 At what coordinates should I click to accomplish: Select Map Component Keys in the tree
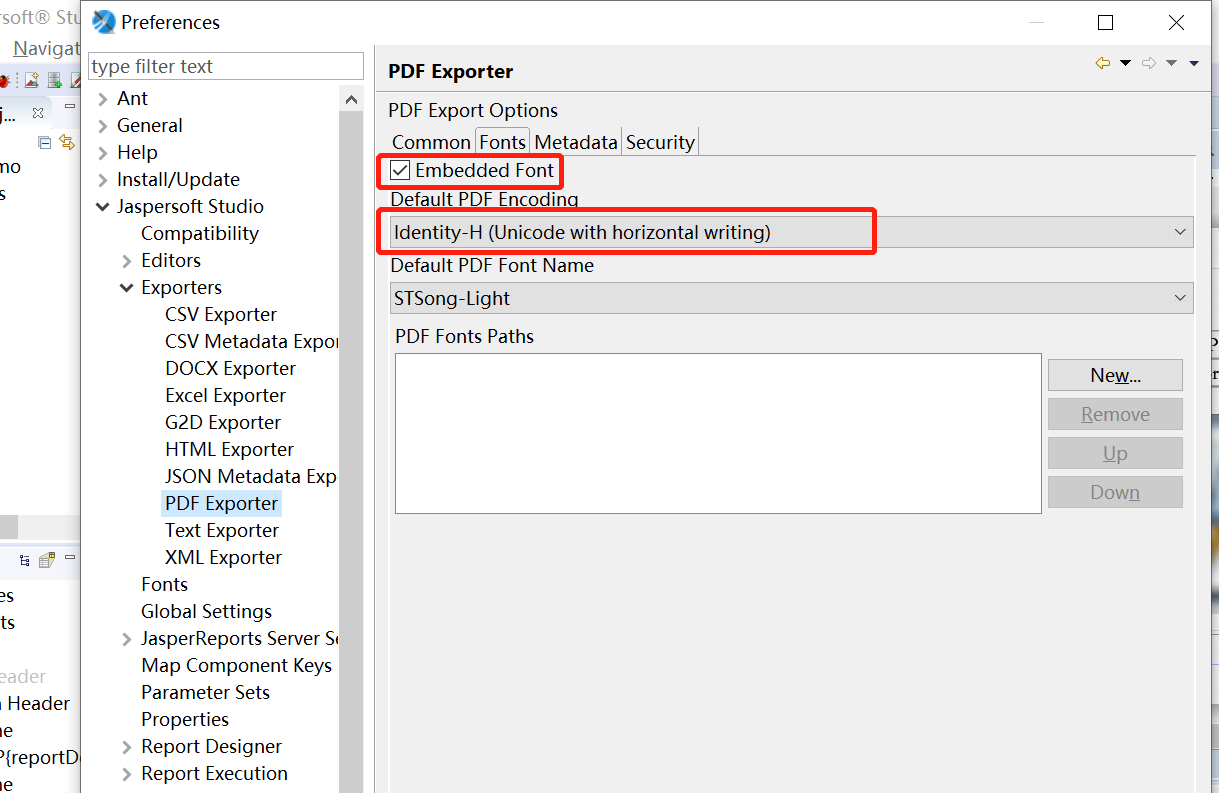[236, 666]
